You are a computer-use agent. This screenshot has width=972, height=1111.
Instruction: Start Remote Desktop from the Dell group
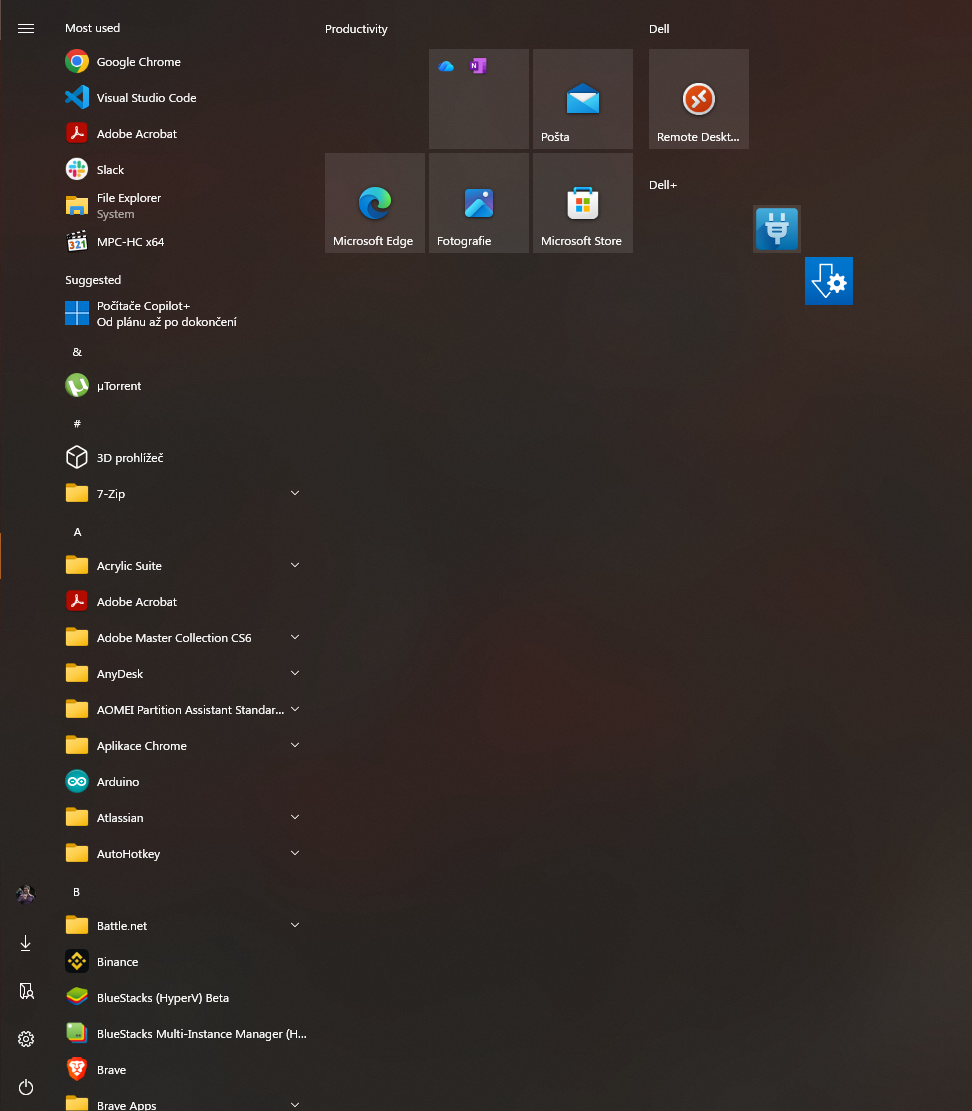click(698, 99)
